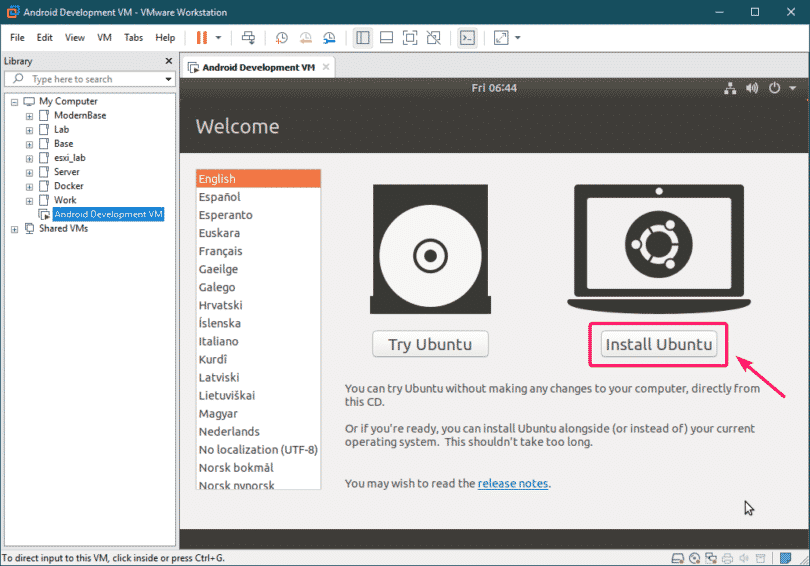Screen dimensions: 810x566
Task: Click the Revert to snapshot icon
Action: (x=305, y=38)
